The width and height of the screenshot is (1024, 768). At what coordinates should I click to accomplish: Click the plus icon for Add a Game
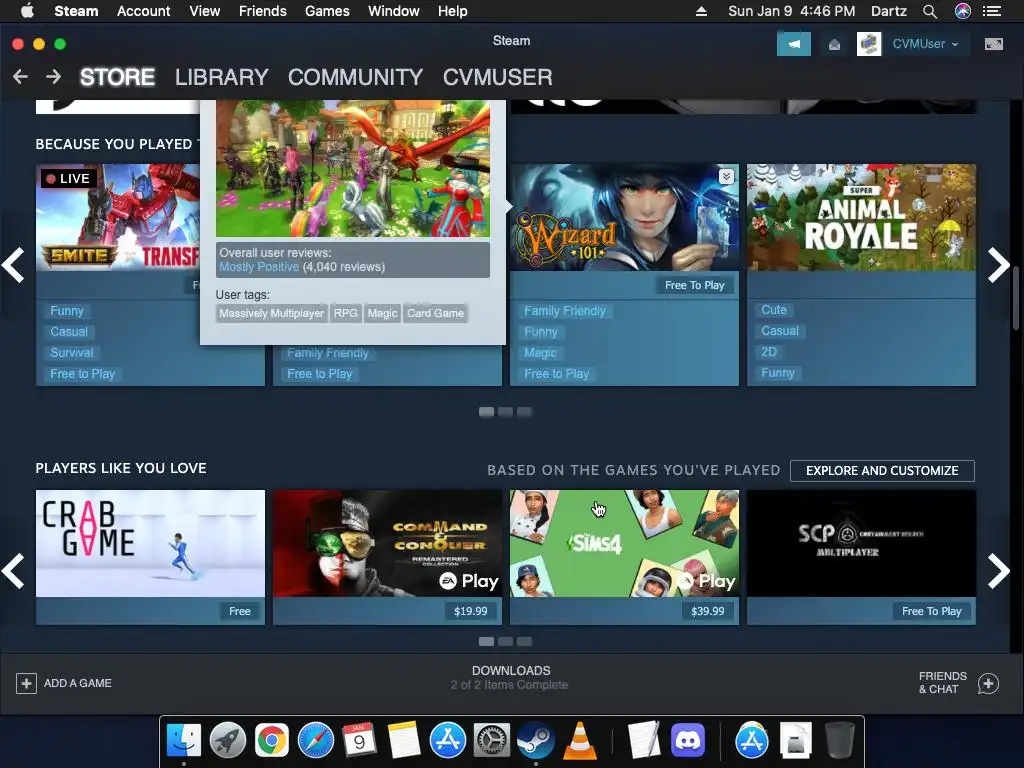point(26,683)
